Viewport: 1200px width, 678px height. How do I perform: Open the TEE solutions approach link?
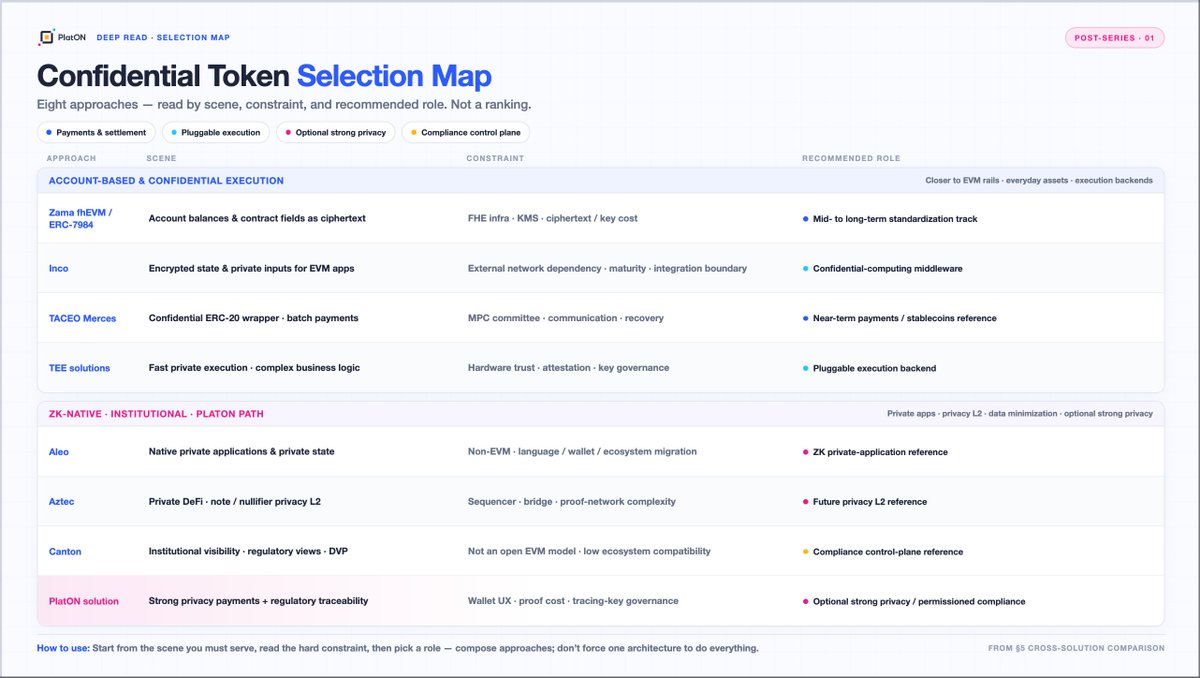(79, 368)
